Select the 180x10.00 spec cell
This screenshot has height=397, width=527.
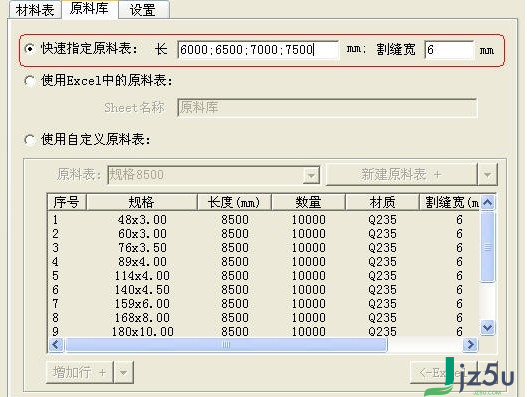coord(143,332)
